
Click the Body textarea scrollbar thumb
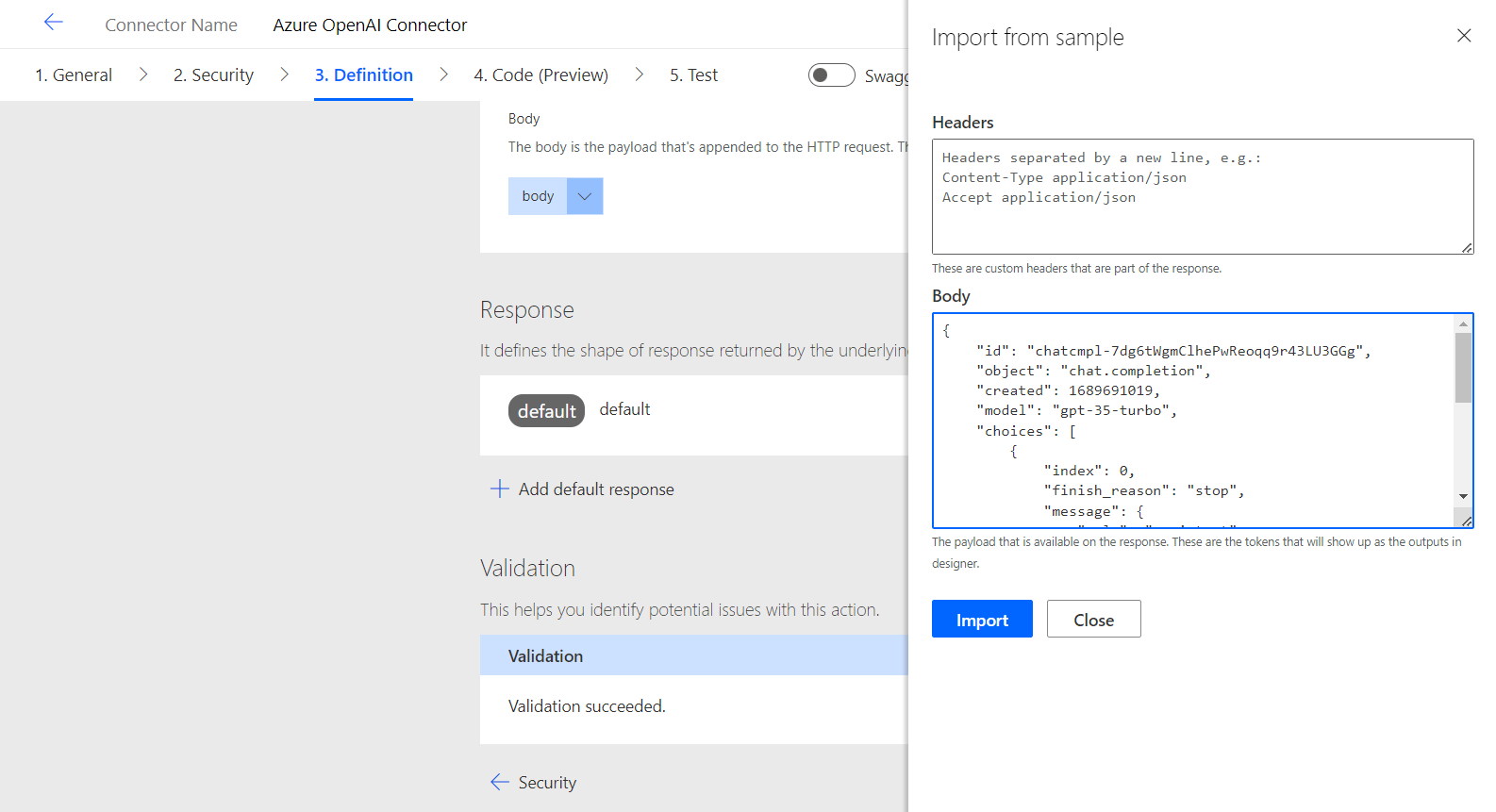1463,368
